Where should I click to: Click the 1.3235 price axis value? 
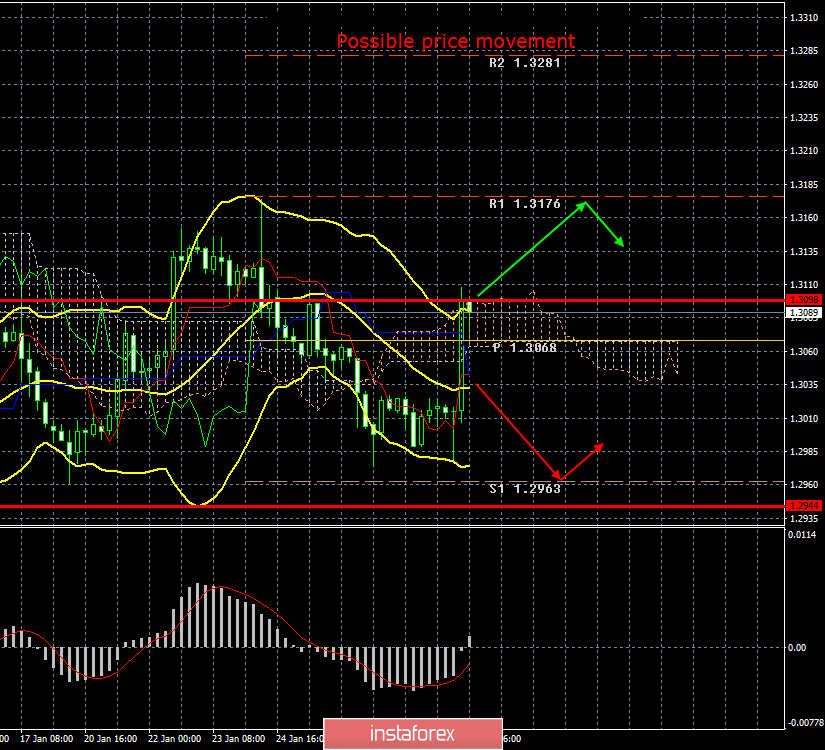pos(804,118)
